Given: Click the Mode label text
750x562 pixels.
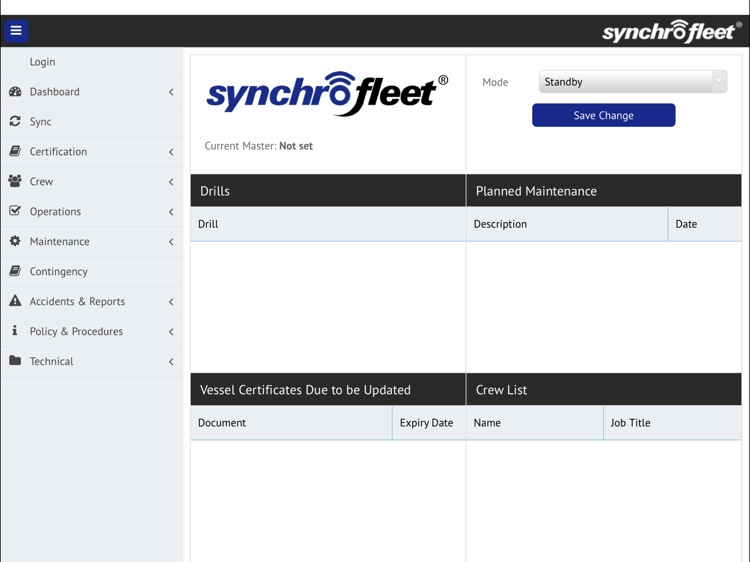Looking at the screenshot, I should [x=495, y=82].
